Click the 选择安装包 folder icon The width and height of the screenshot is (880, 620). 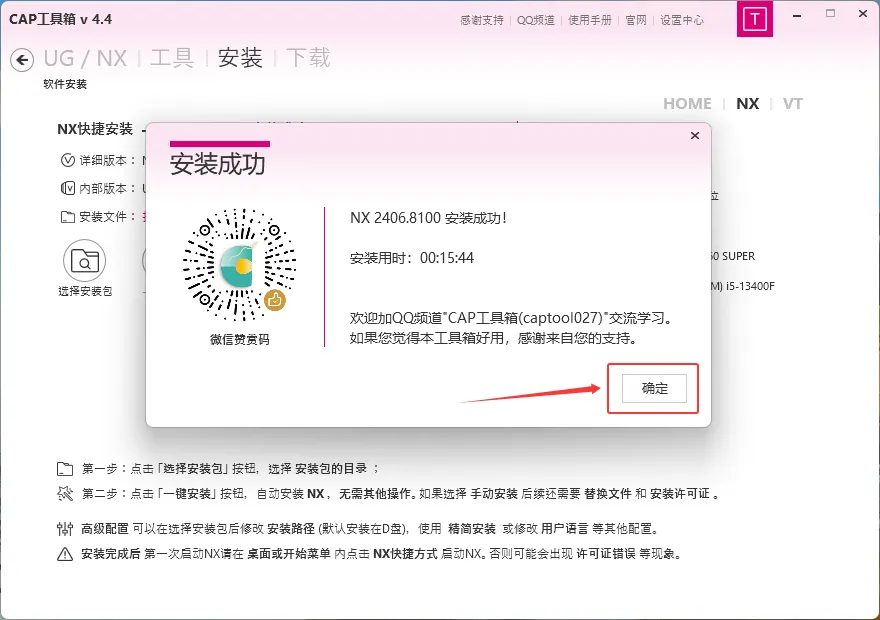(85, 261)
